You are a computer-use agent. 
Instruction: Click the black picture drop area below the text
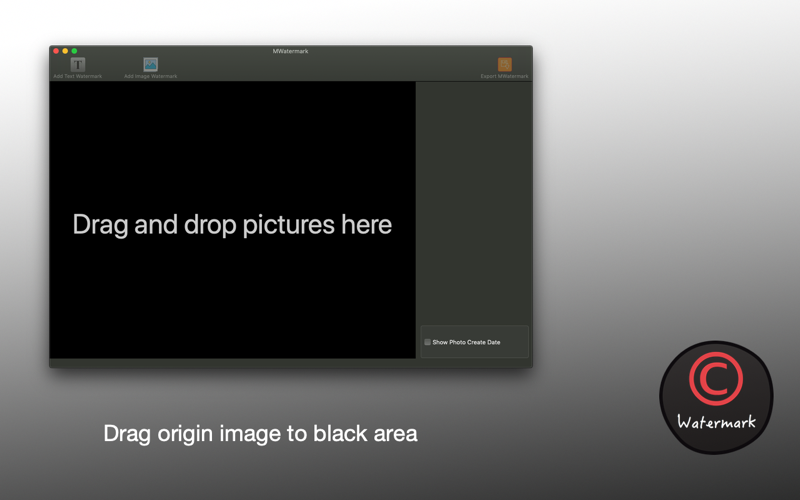coord(232,301)
